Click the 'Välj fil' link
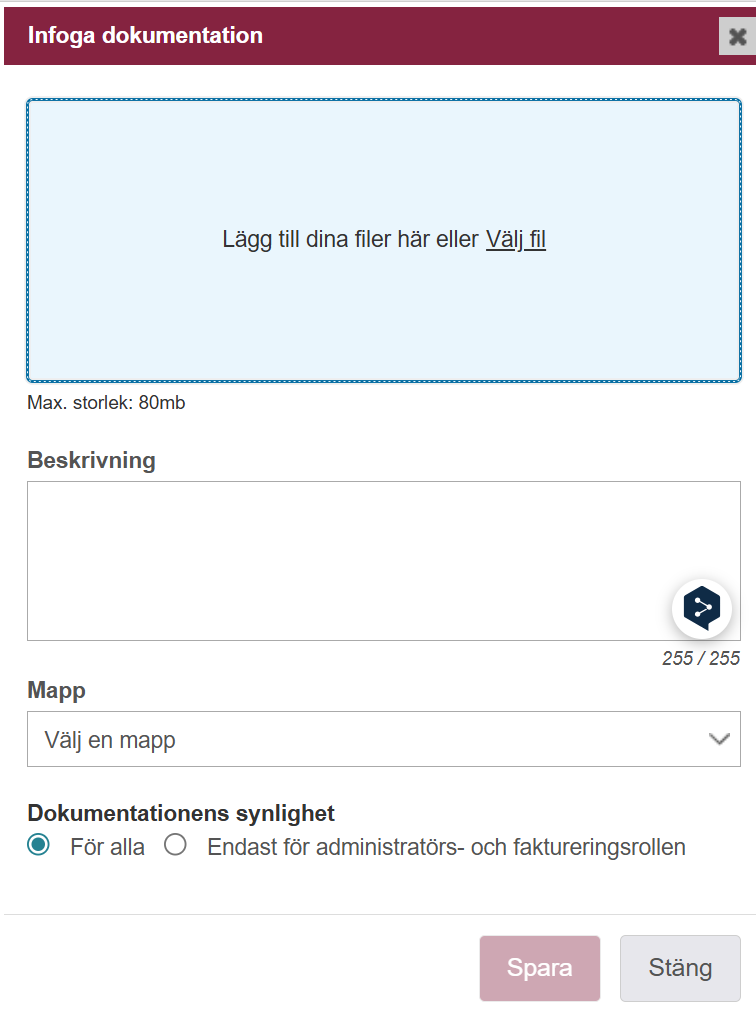This screenshot has height=1014, width=756. tap(516, 240)
